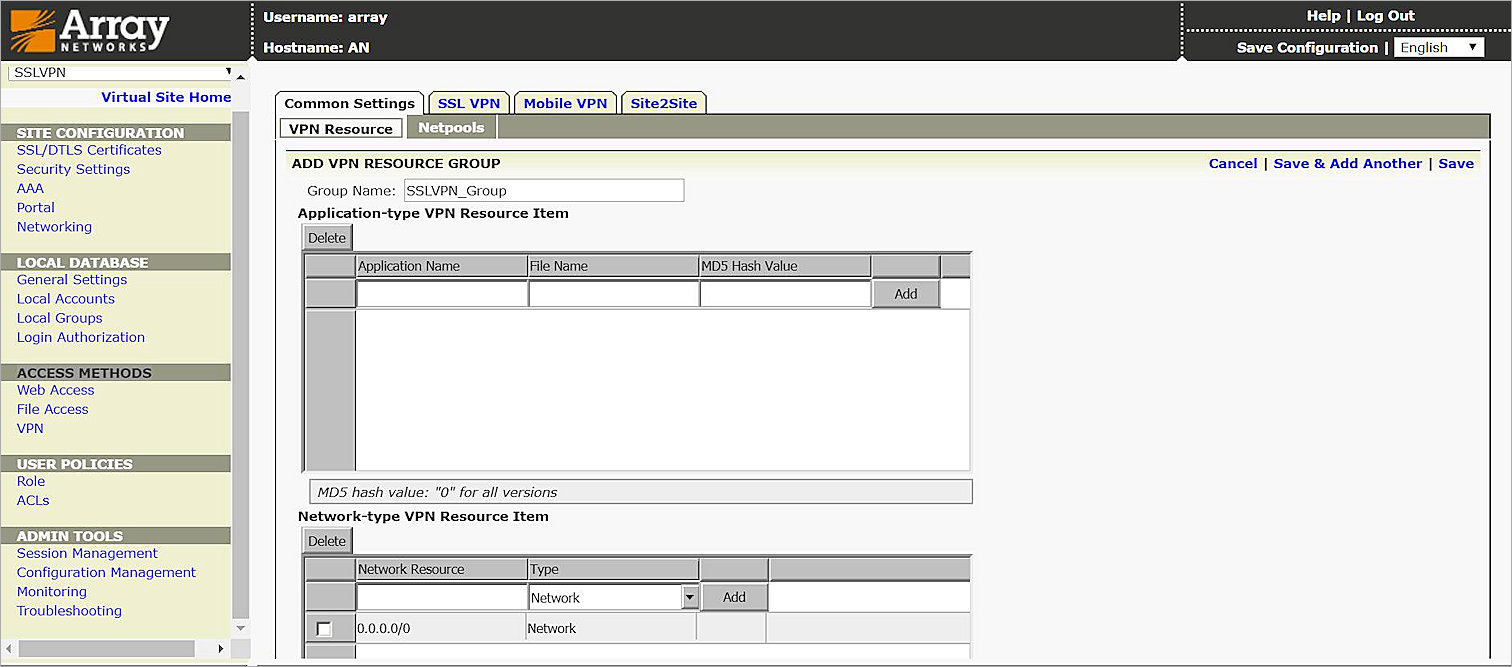Open the Type dropdown showing Network
The image size is (1512, 667).
tap(688, 596)
